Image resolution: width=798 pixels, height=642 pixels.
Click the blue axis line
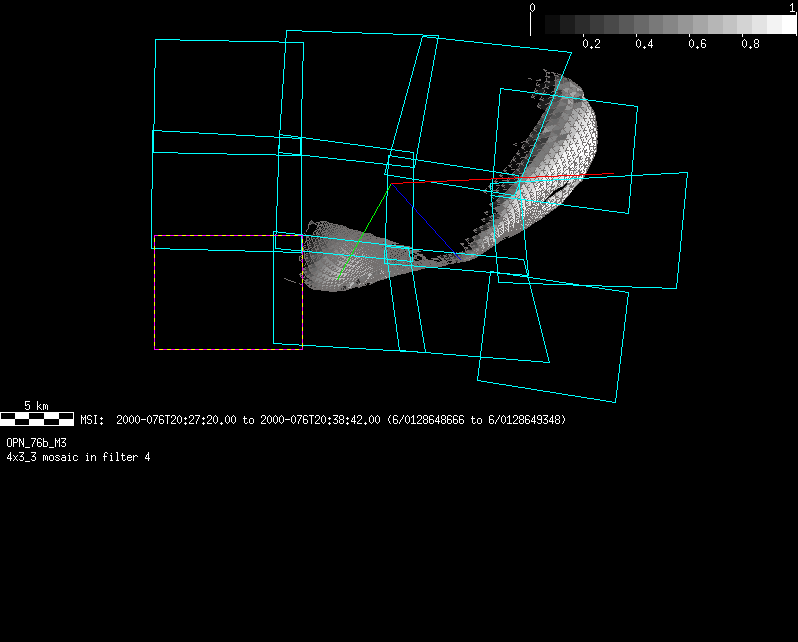422,218
